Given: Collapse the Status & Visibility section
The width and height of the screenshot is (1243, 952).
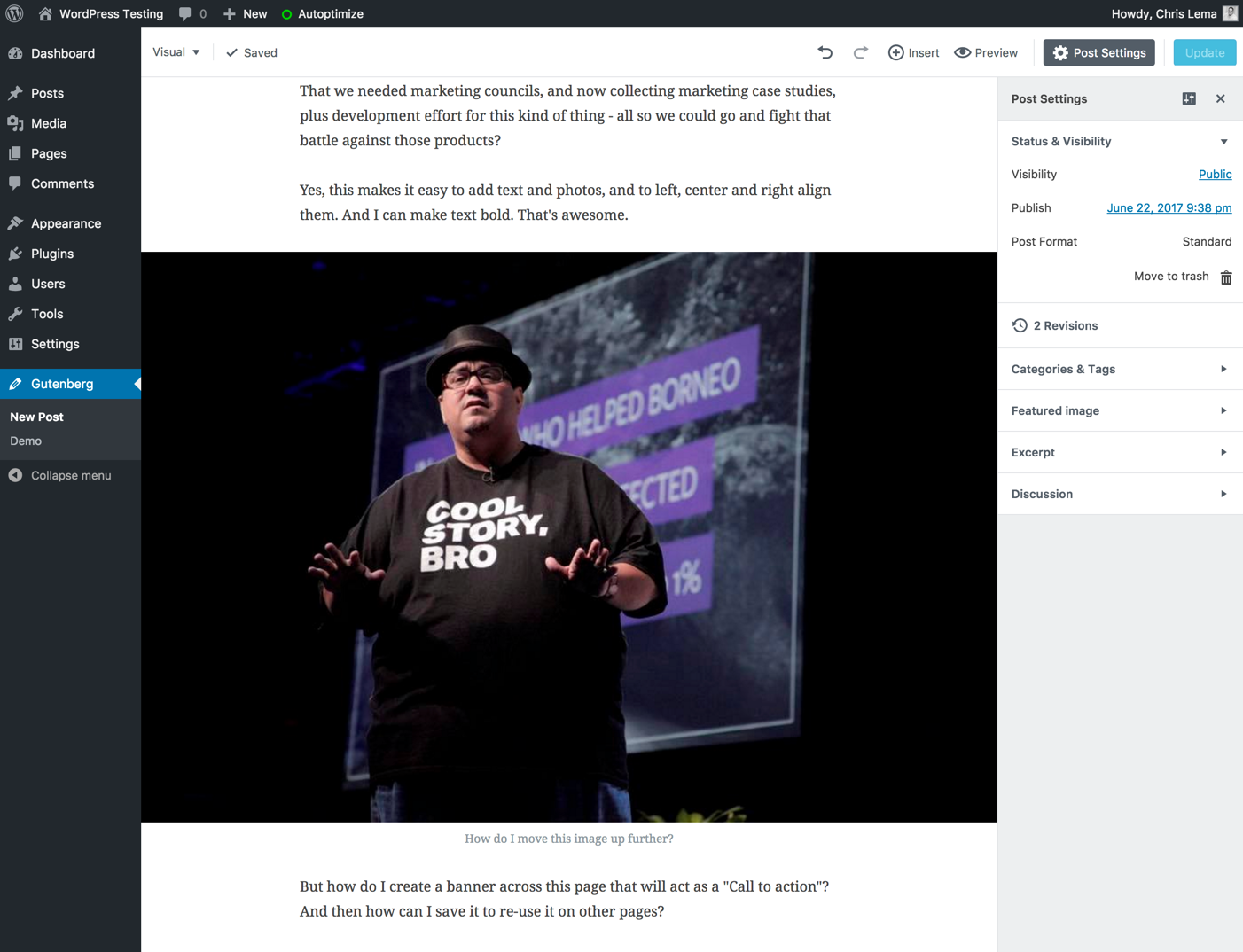Looking at the screenshot, I should point(1223,141).
